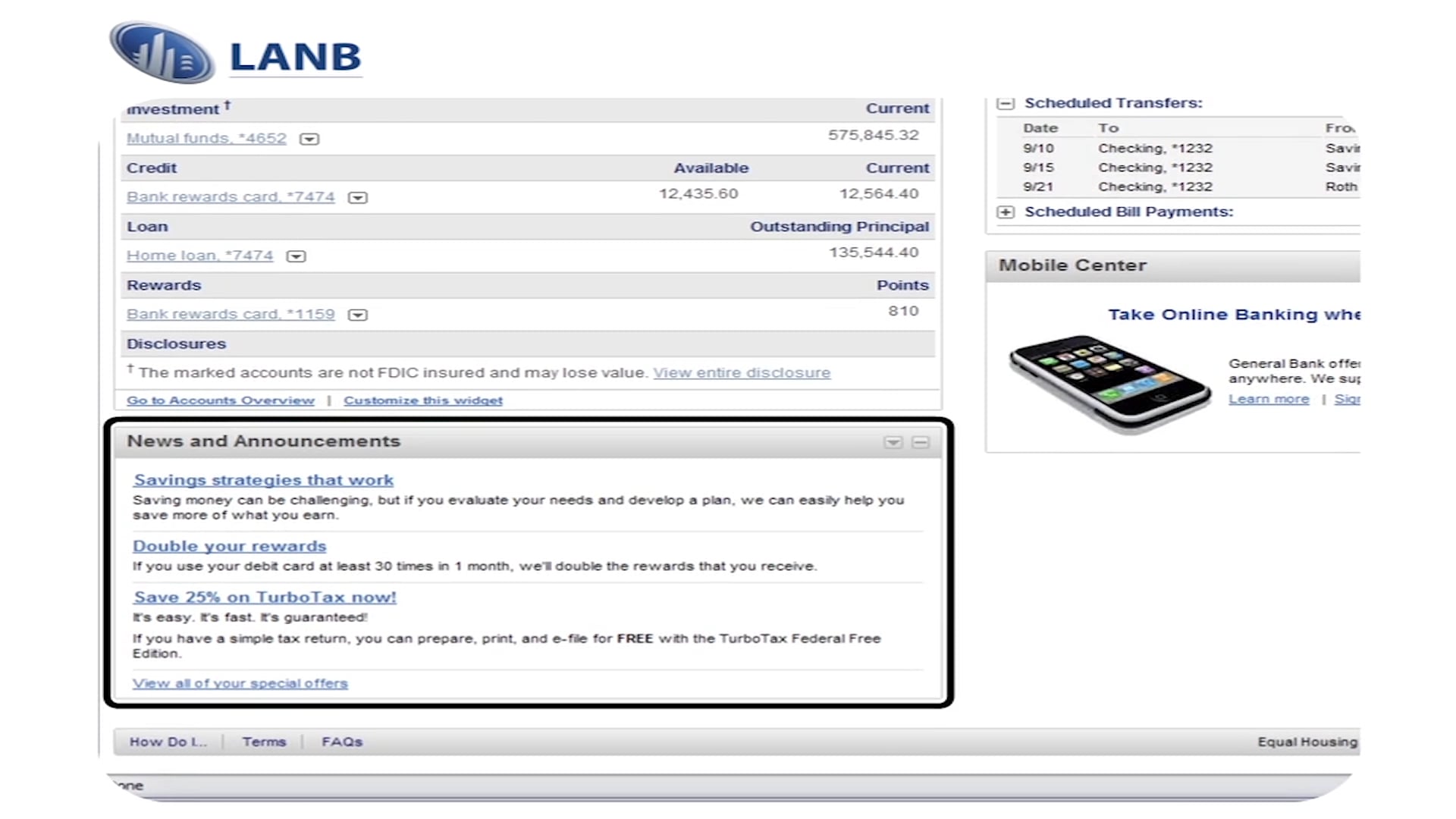The image size is (1456, 819).
Task: Open Savings strategies that work article
Action: [x=263, y=480]
